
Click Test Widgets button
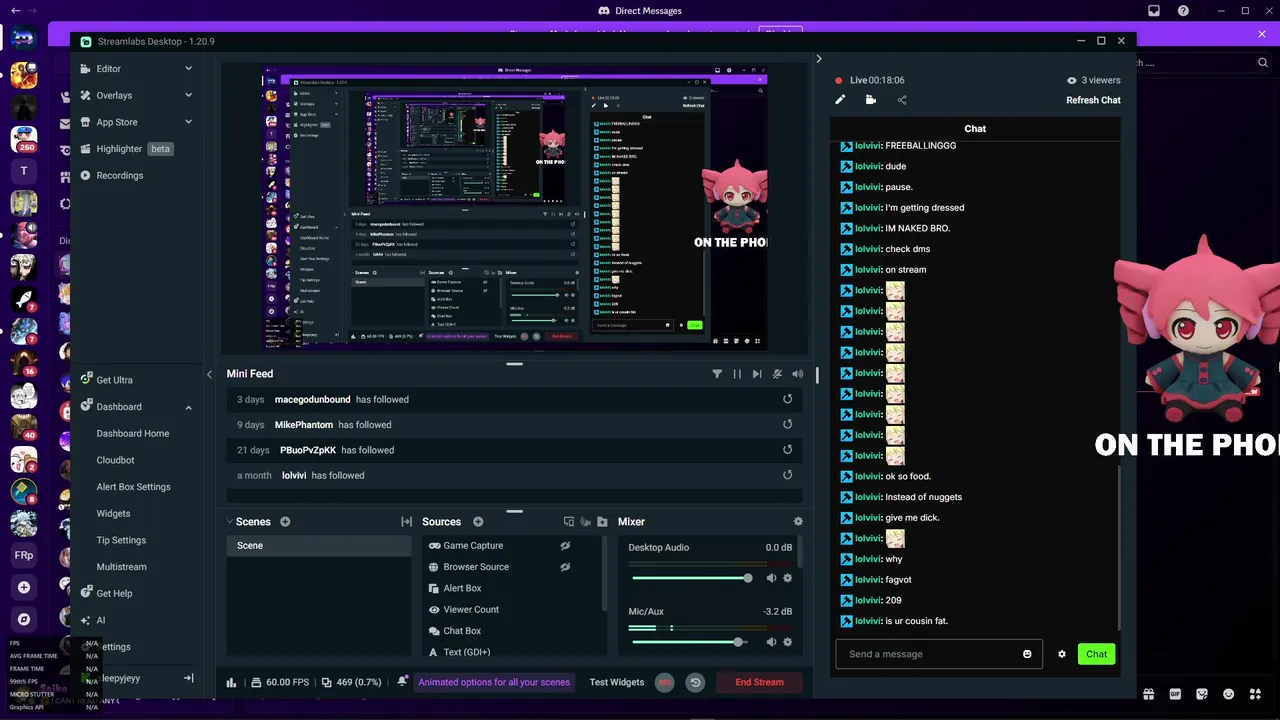point(617,682)
